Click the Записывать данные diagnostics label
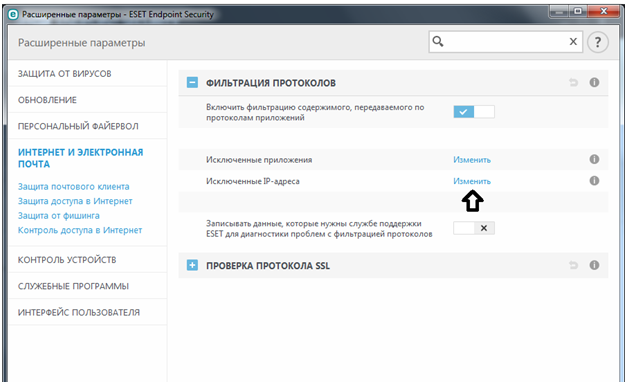The width and height of the screenshot is (627, 385). (x=319, y=229)
